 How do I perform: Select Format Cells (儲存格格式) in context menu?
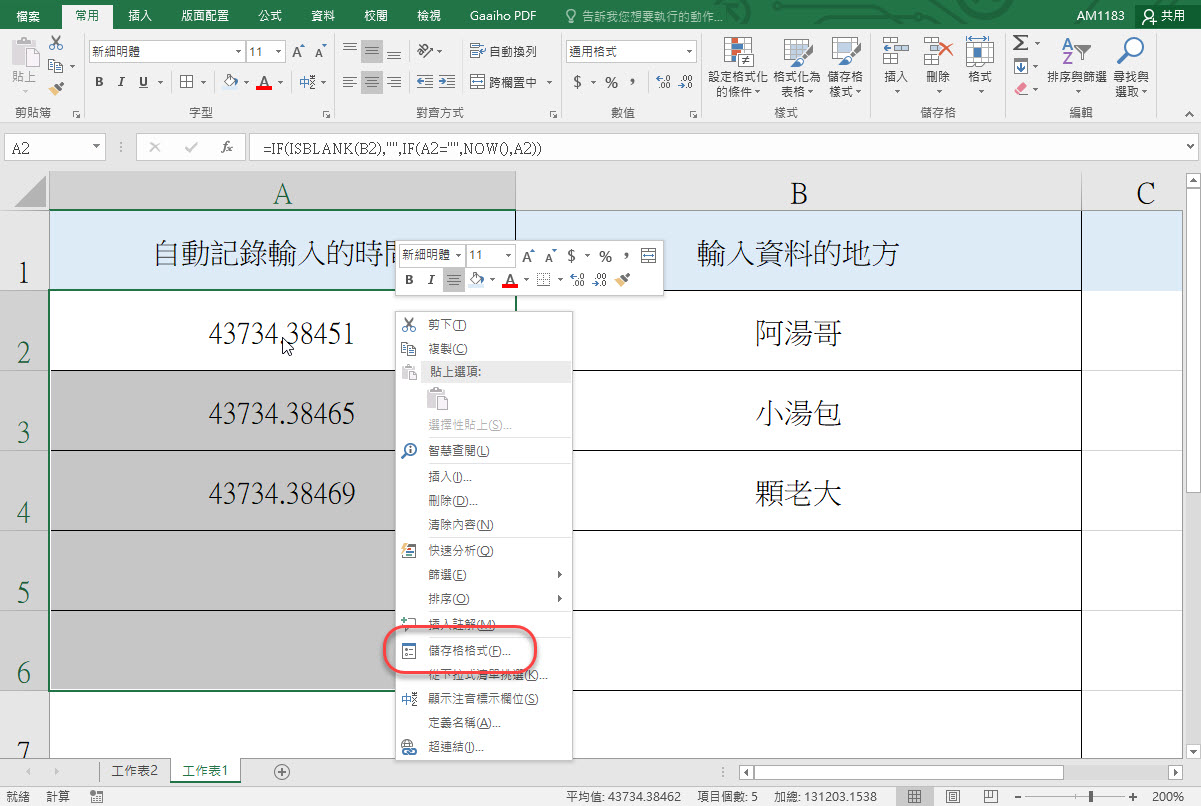(x=468, y=651)
